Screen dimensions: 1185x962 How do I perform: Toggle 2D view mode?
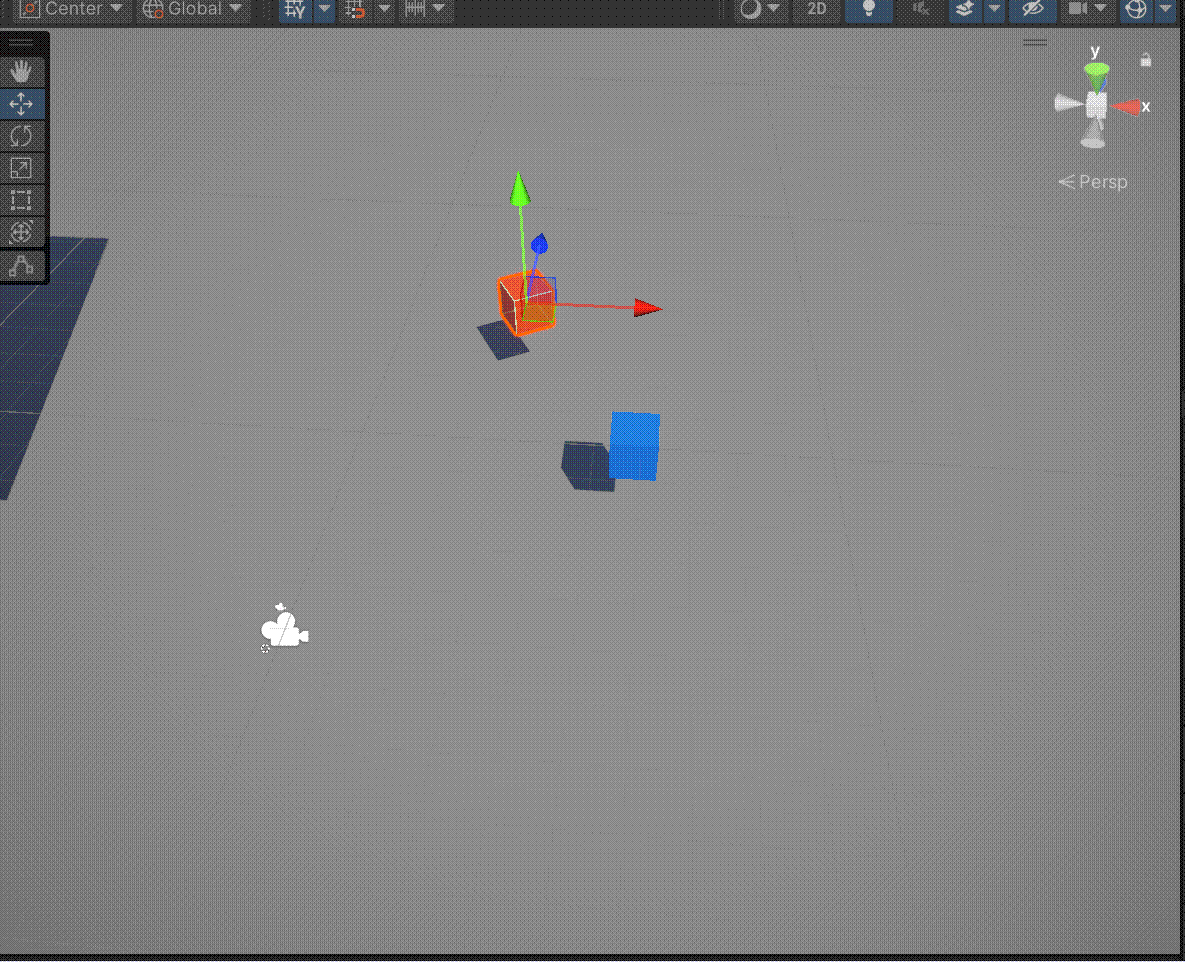click(x=816, y=10)
